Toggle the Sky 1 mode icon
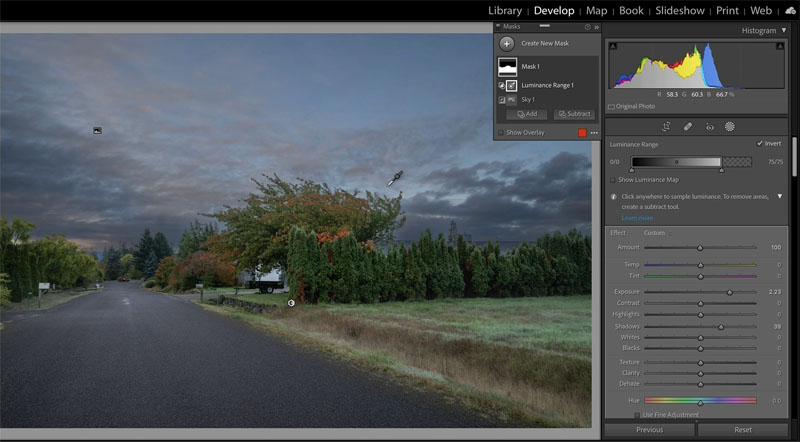 pyautogui.click(x=502, y=100)
